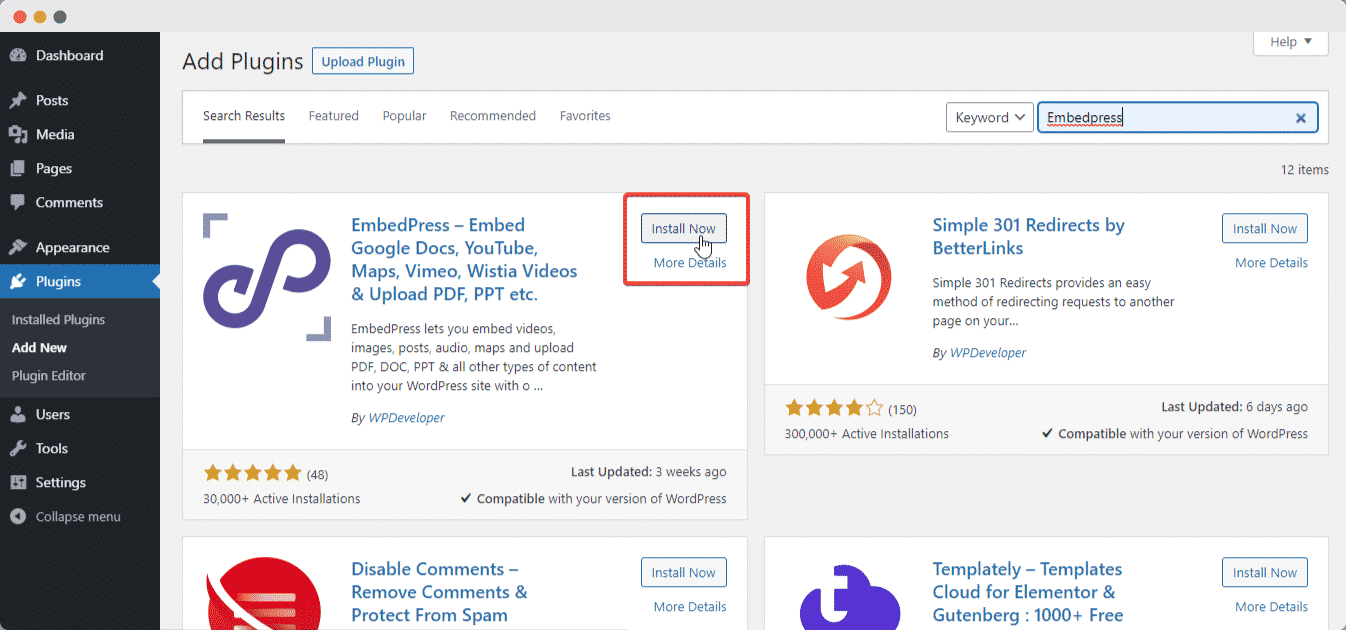Screen dimensions: 1346x630
Task: Open Tools via the wrench icon
Action: coord(18,449)
